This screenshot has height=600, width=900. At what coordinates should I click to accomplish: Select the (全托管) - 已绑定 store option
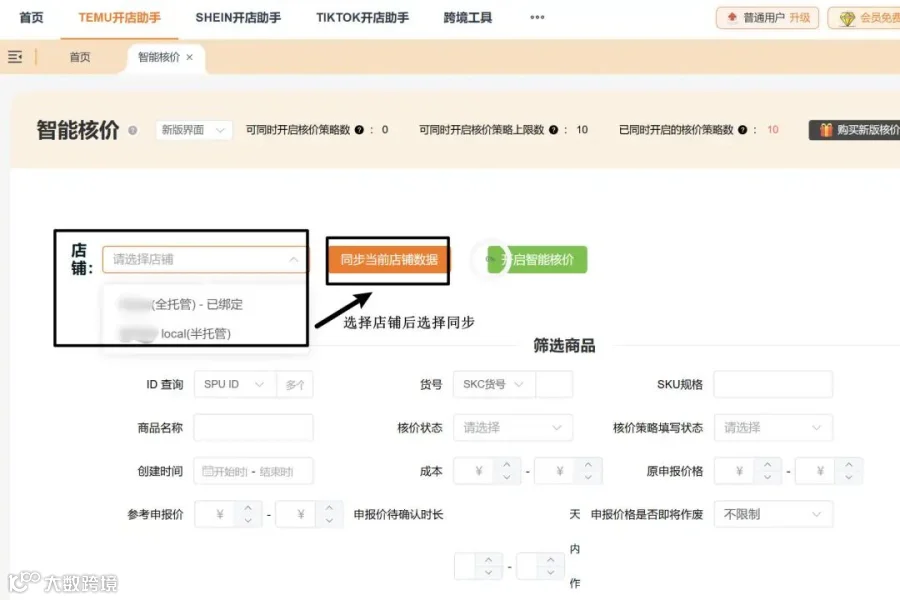(180, 304)
